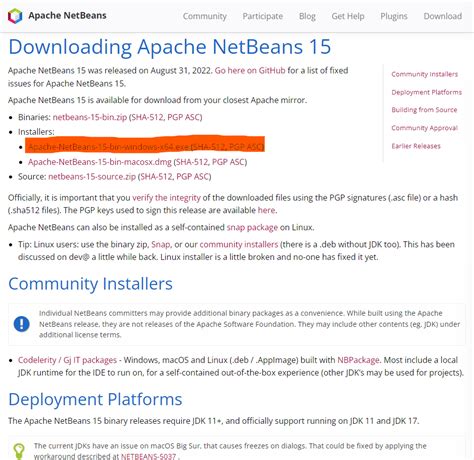
Task: Jump to Deployment Platforms in sidebar
Action: [x=427, y=92]
